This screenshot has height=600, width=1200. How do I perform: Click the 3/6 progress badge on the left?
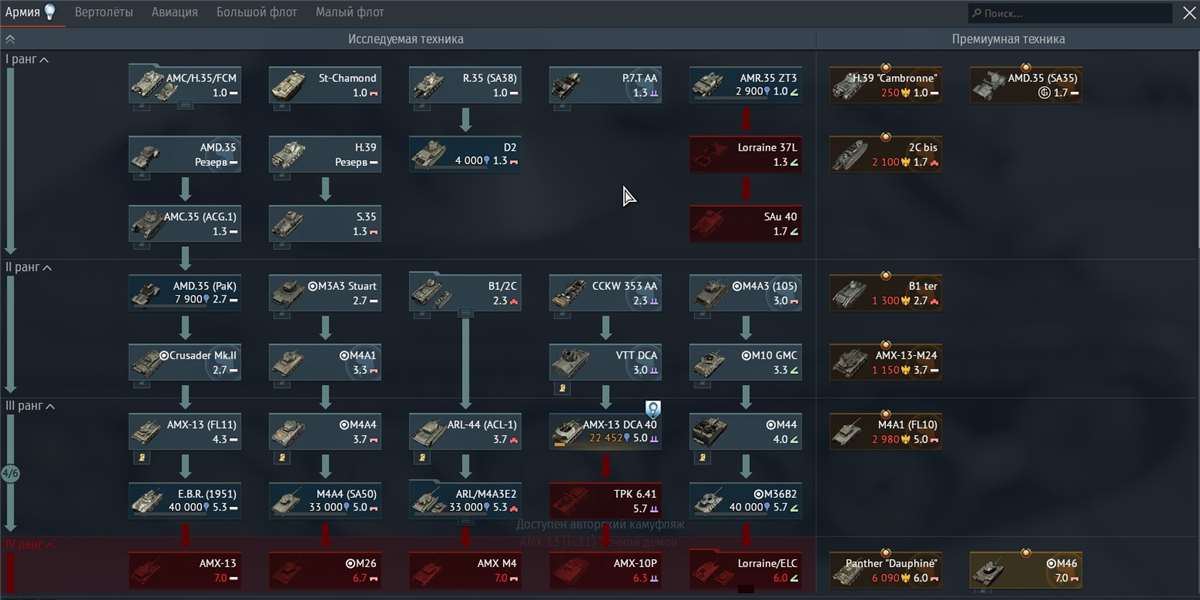pos(10,472)
